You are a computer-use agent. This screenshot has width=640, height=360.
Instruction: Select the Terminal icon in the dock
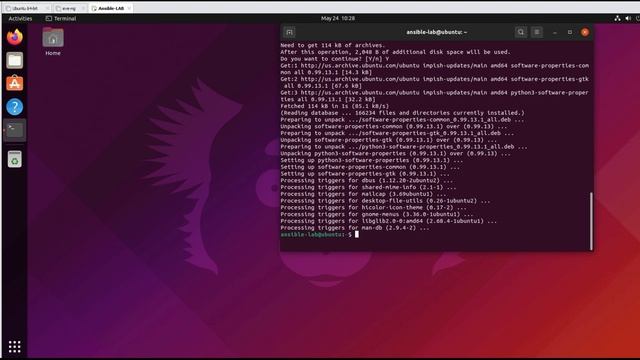click(x=15, y=130)
